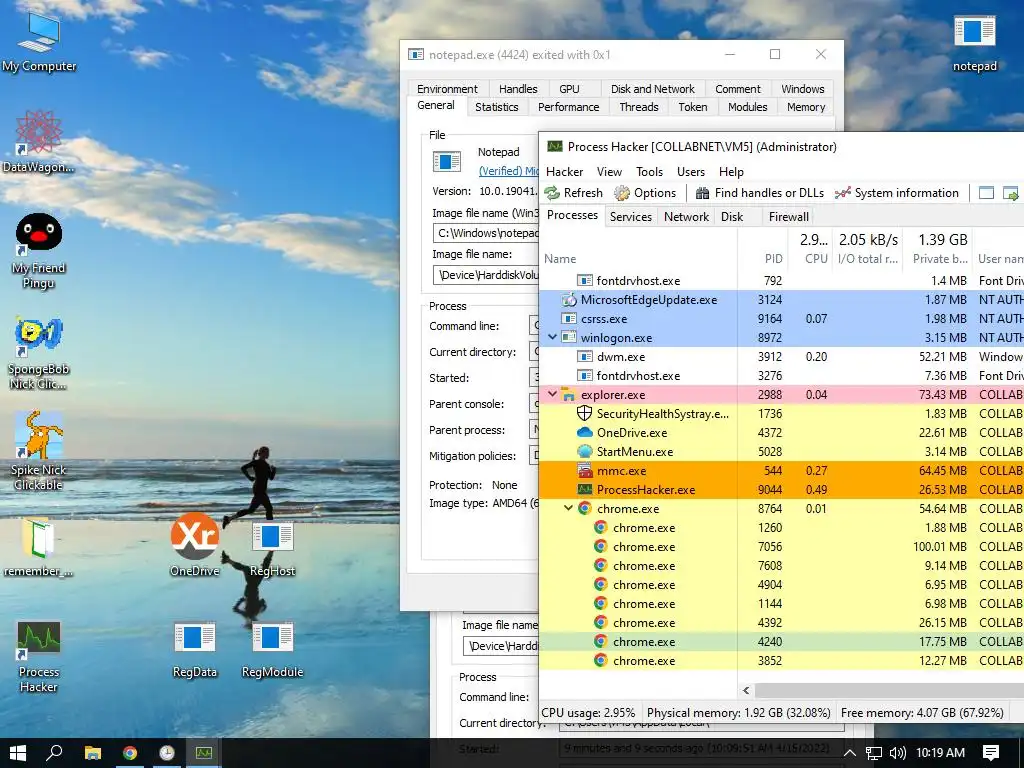Select the mmc.exe process row
The image size is (1024, 768).
(781, 471)
